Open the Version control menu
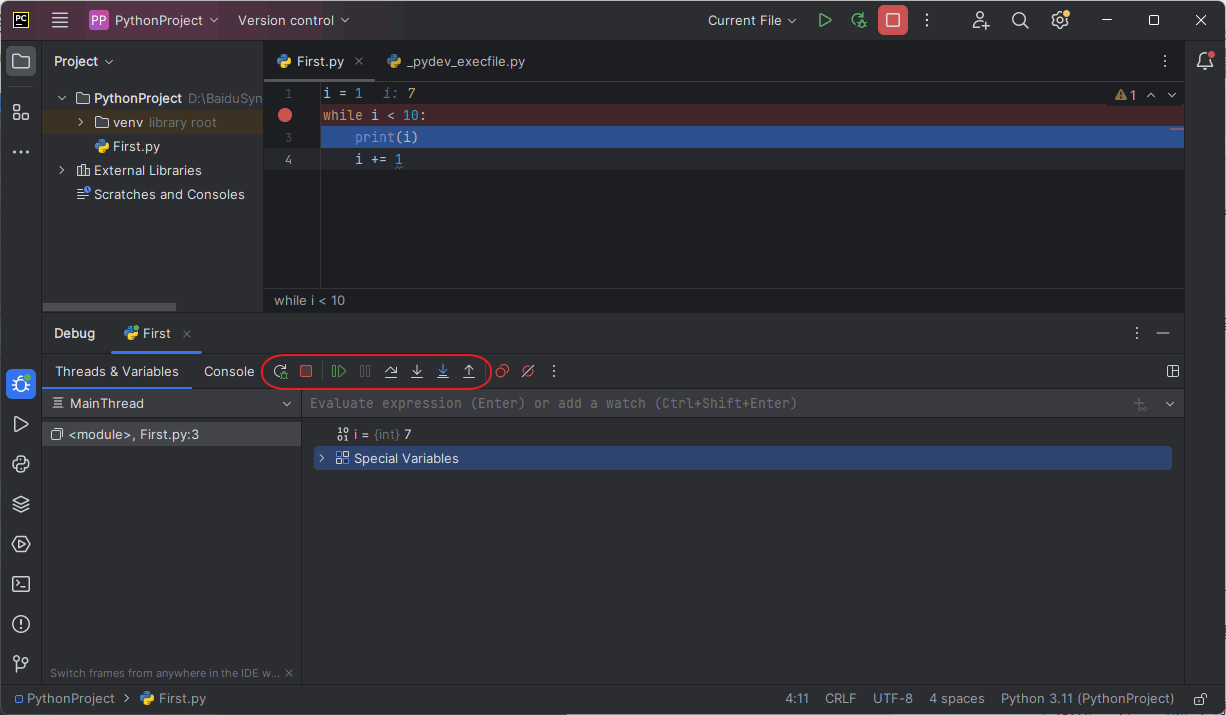Image resolution: width=1226 pixels, height=715 pixels. tap(294, 20)
